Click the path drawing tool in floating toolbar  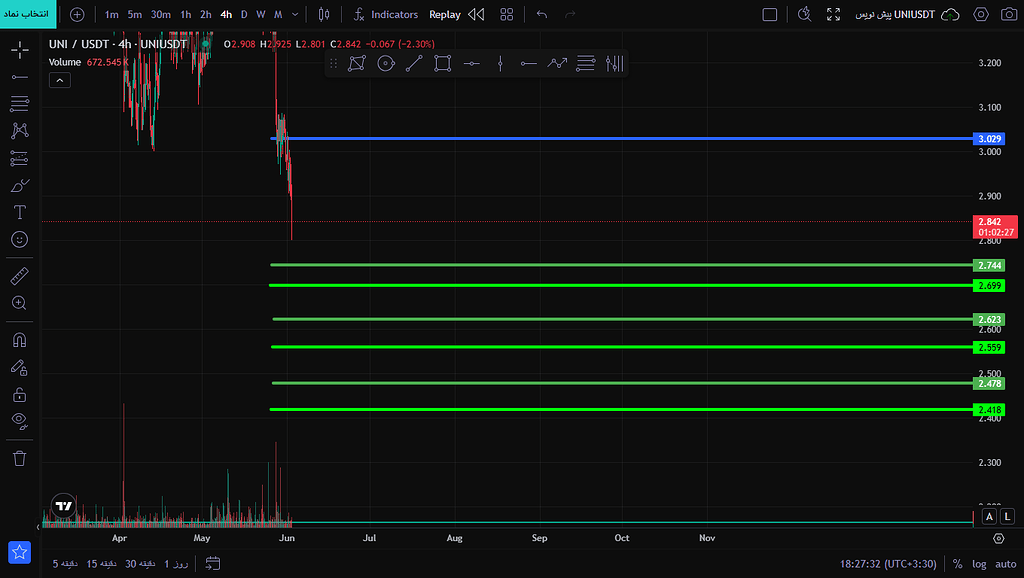357,63
